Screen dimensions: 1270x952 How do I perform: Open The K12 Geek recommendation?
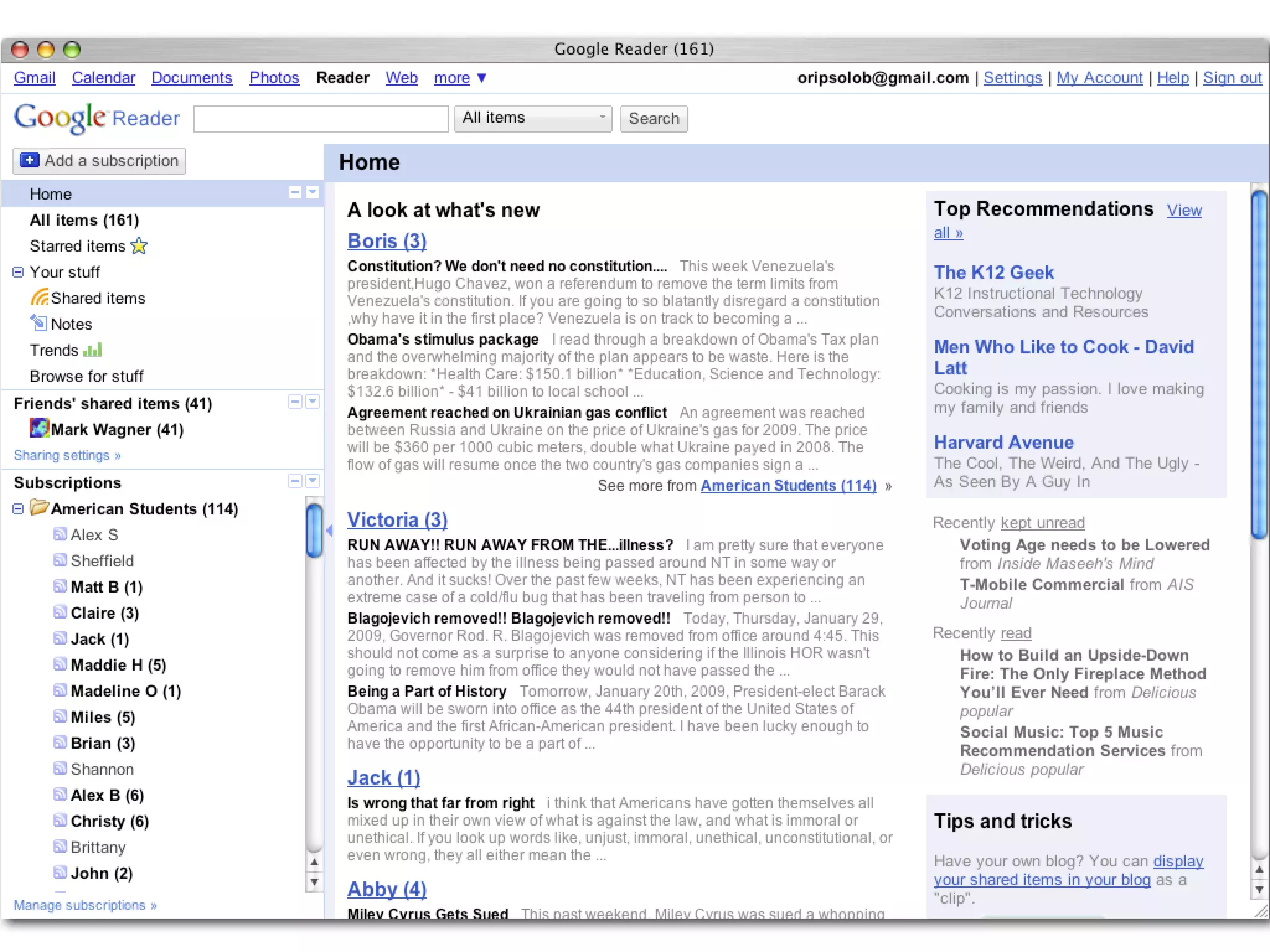click(x=994, y=272)
